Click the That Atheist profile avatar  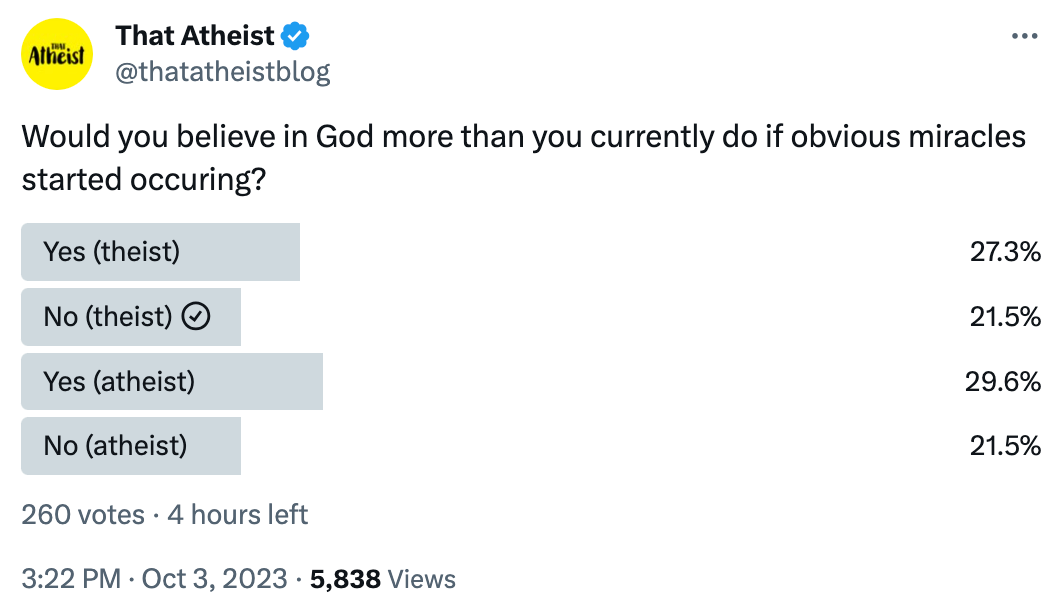click(57, 55)
